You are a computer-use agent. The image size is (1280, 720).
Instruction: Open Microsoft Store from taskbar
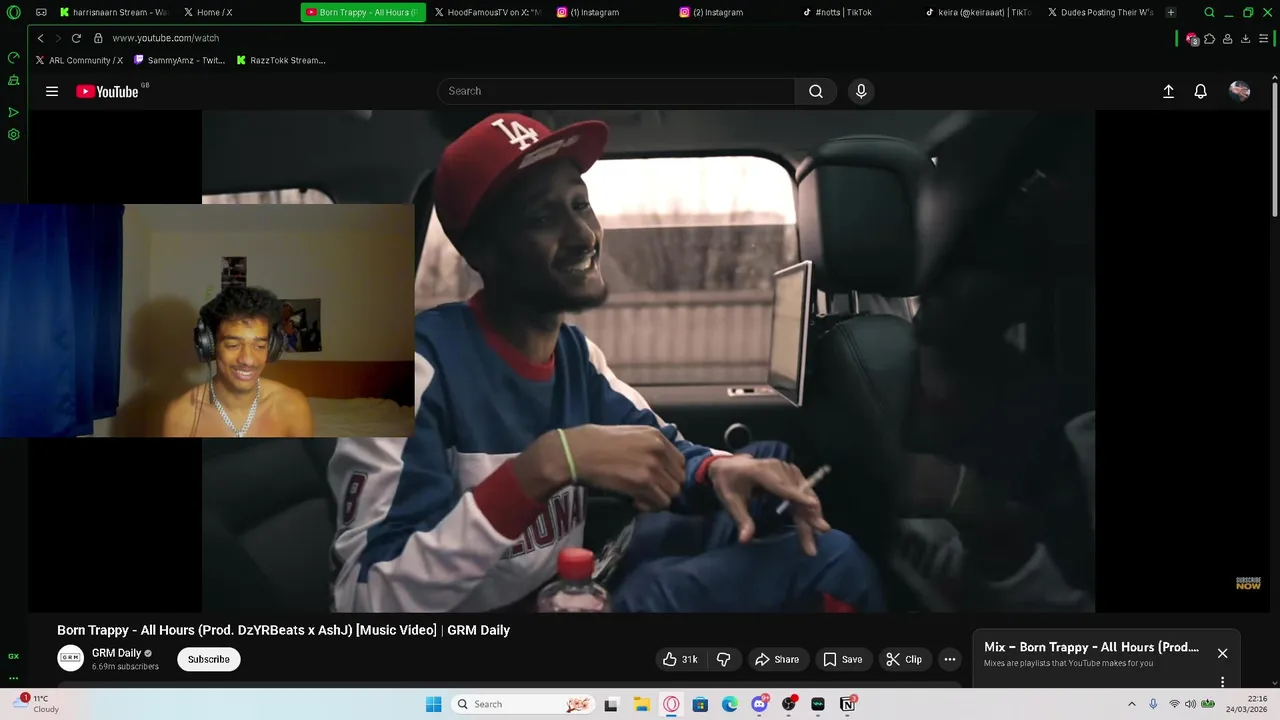click(x=700, y=704)
